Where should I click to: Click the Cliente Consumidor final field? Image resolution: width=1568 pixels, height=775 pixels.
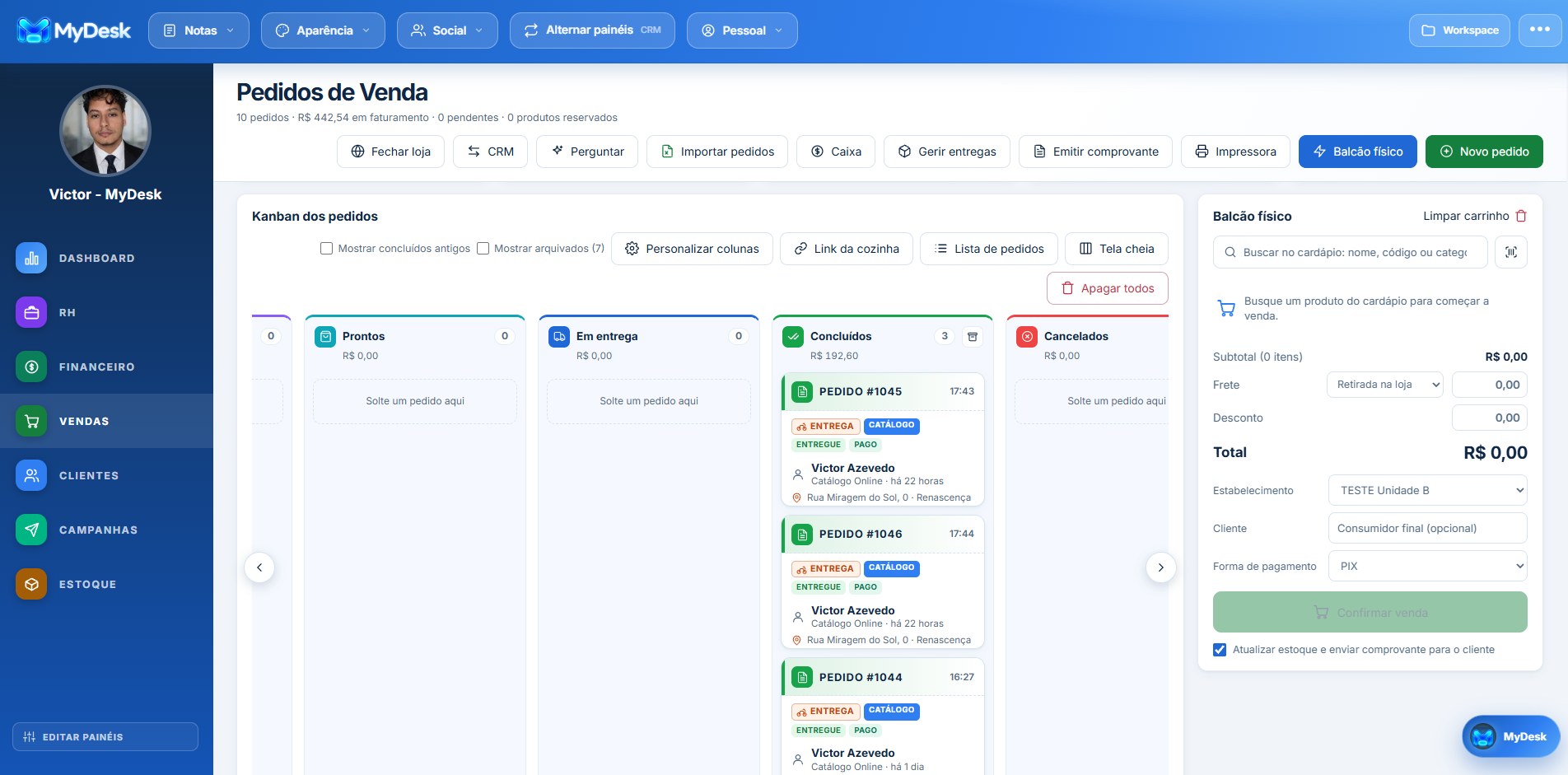[1428, 528]
